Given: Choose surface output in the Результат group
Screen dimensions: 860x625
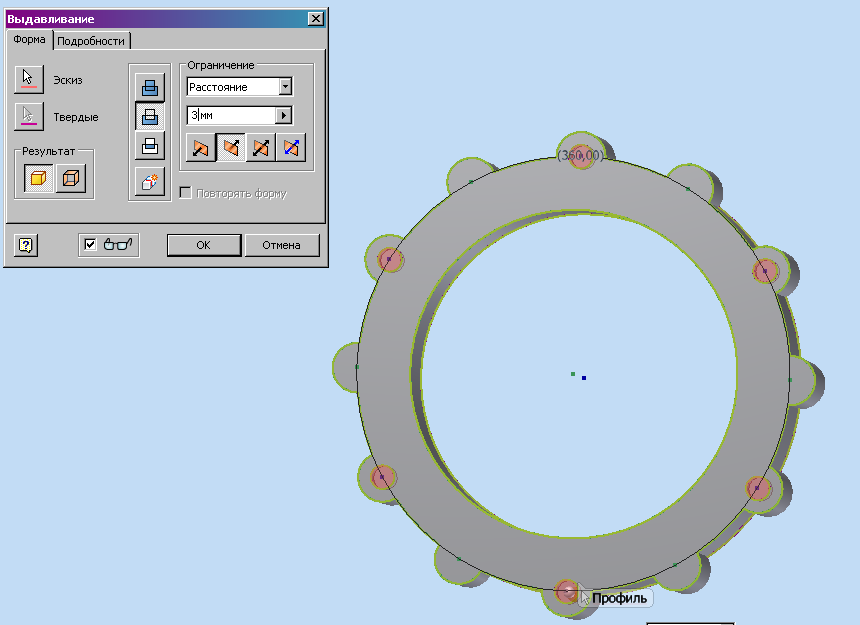Looking at the screenshot, I should [x=71, y=178].
